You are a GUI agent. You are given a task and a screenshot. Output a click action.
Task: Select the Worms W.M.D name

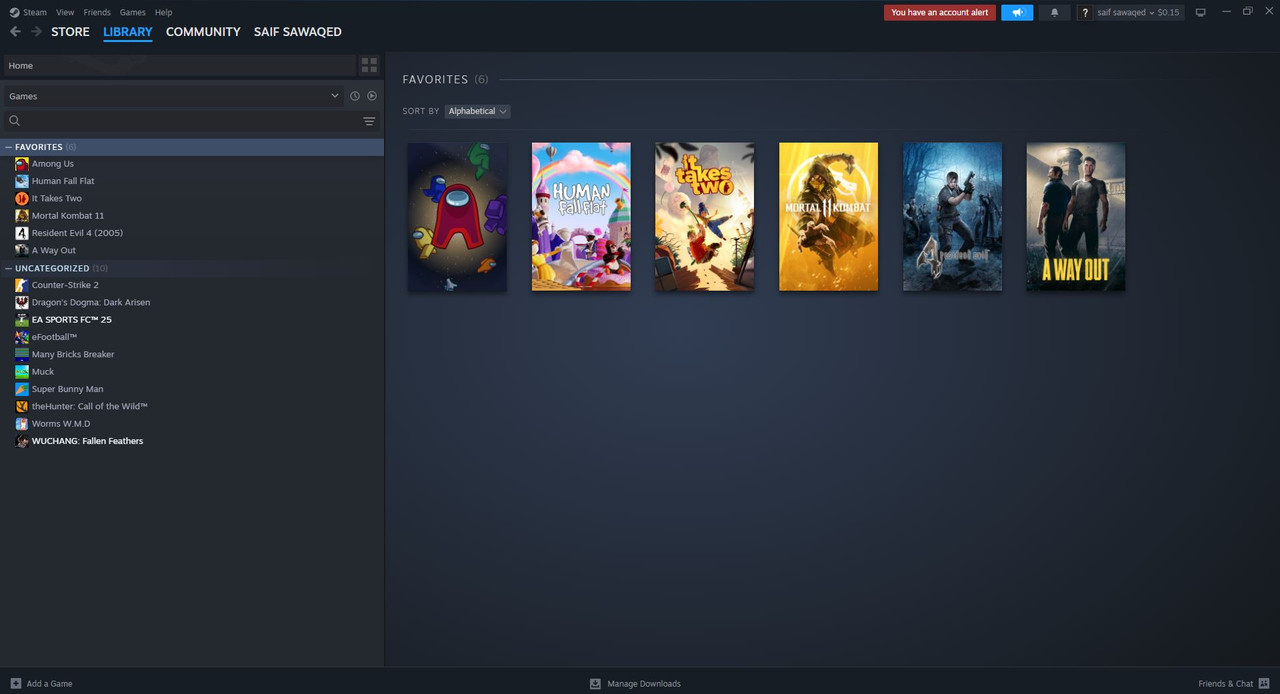[61, 424]
